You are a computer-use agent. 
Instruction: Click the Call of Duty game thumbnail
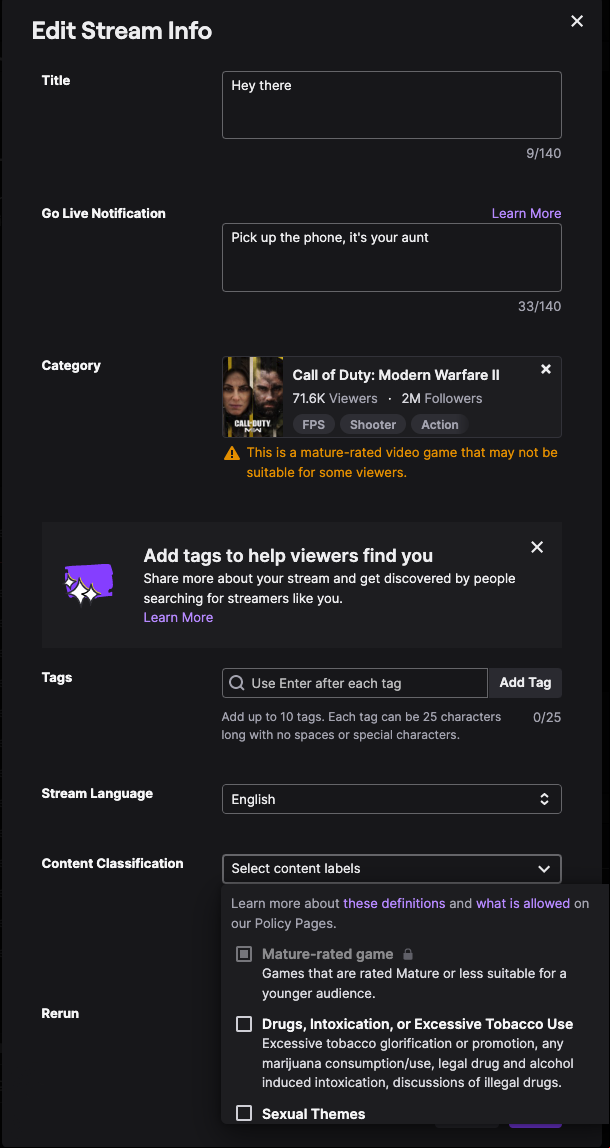[x=253, y=397]
